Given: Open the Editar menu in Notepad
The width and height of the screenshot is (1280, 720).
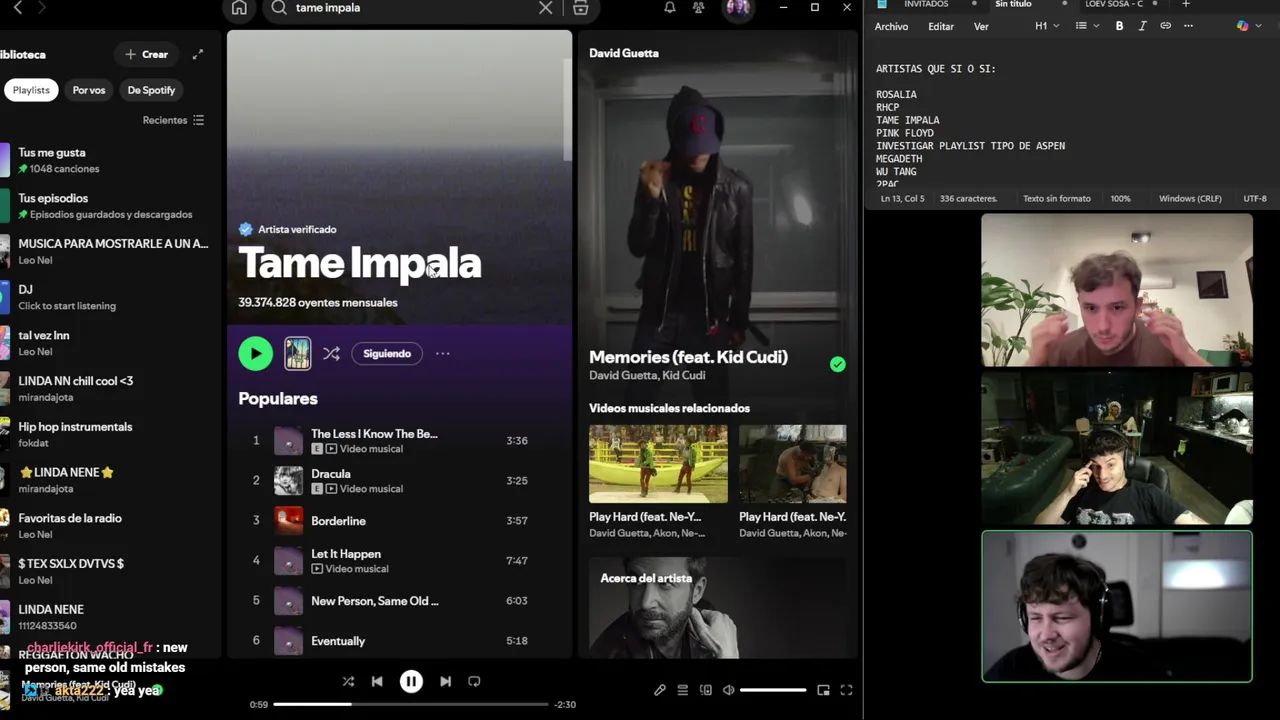Looking at the screenshot, I should point(941,27).
